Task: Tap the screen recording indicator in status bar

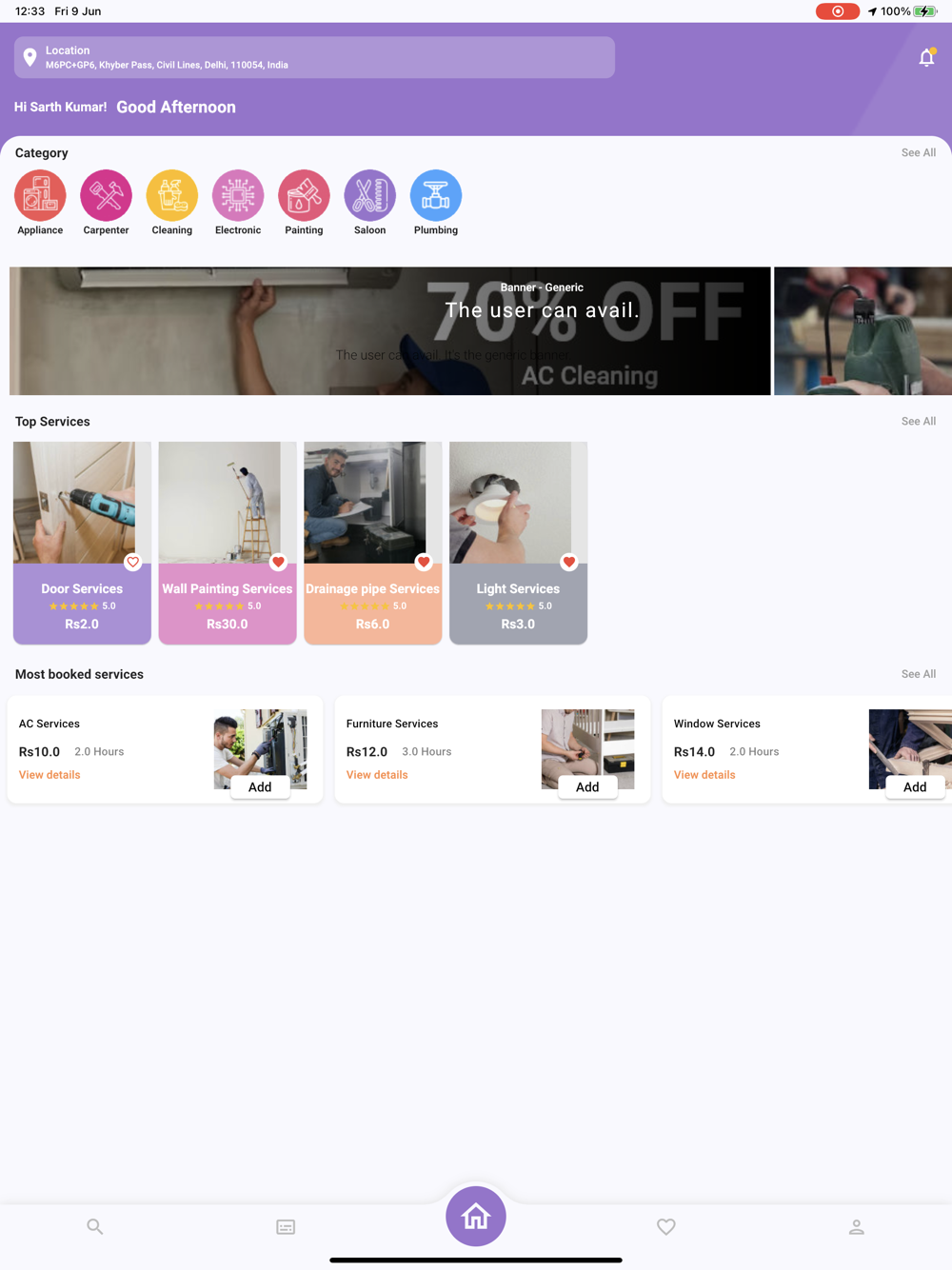Action: [x=838, y=11]
